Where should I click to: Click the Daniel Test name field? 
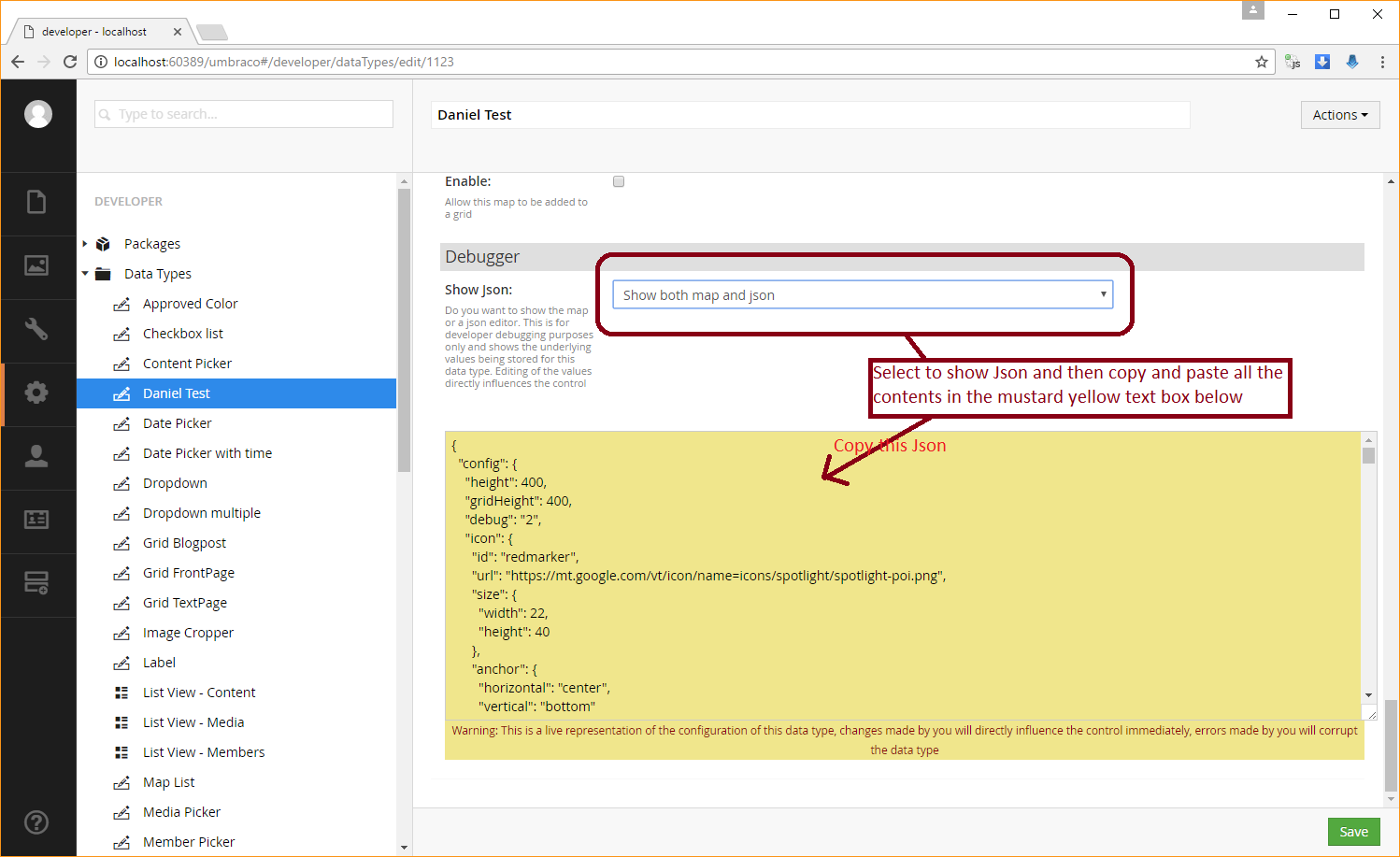coord(810,115)
